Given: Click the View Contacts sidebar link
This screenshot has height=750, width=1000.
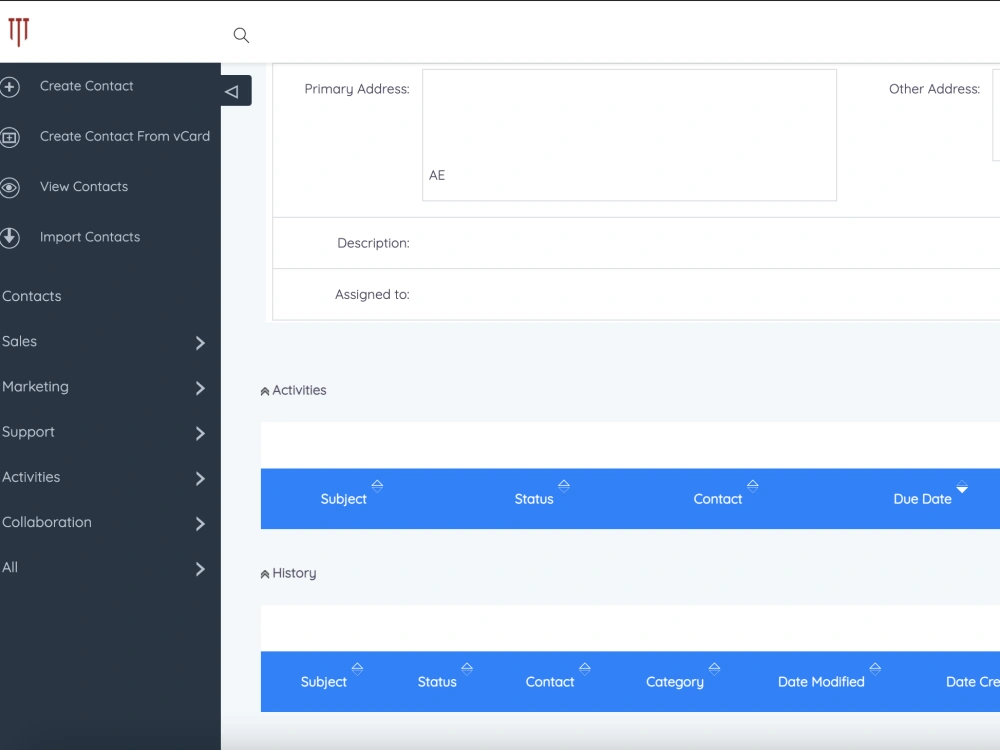Looking at the screenshot, I should 84,187.
